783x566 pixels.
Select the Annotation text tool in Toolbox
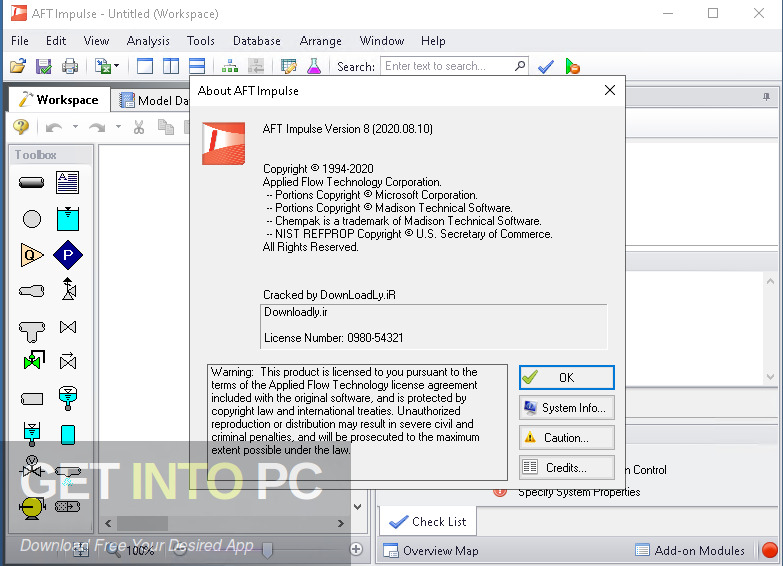67,182
